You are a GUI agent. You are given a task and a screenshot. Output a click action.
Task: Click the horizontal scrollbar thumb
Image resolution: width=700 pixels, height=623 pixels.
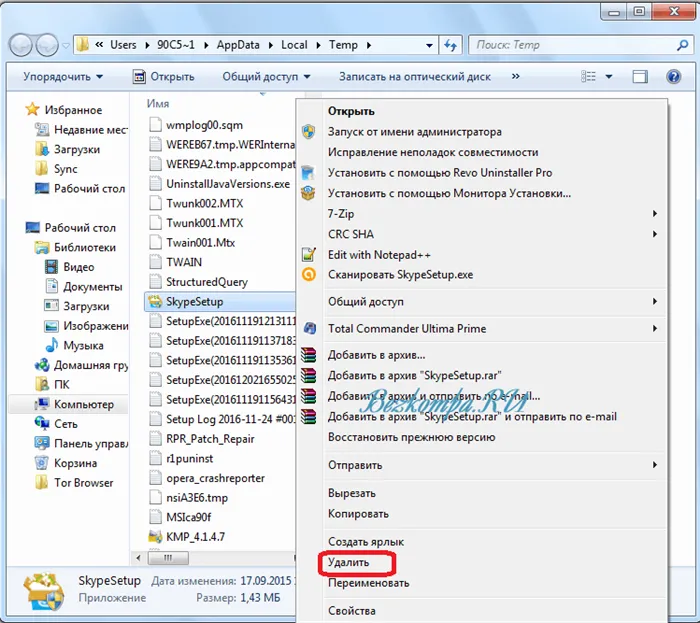(168, 558)
